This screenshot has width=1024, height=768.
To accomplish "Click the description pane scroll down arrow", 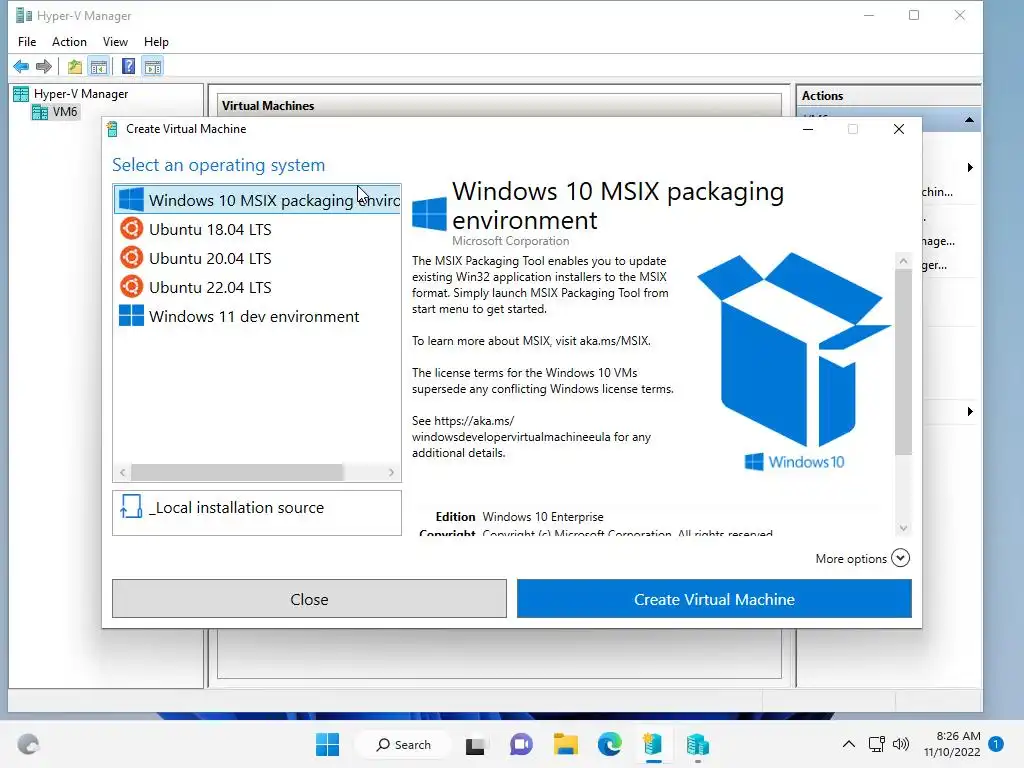I will (903, 528).
